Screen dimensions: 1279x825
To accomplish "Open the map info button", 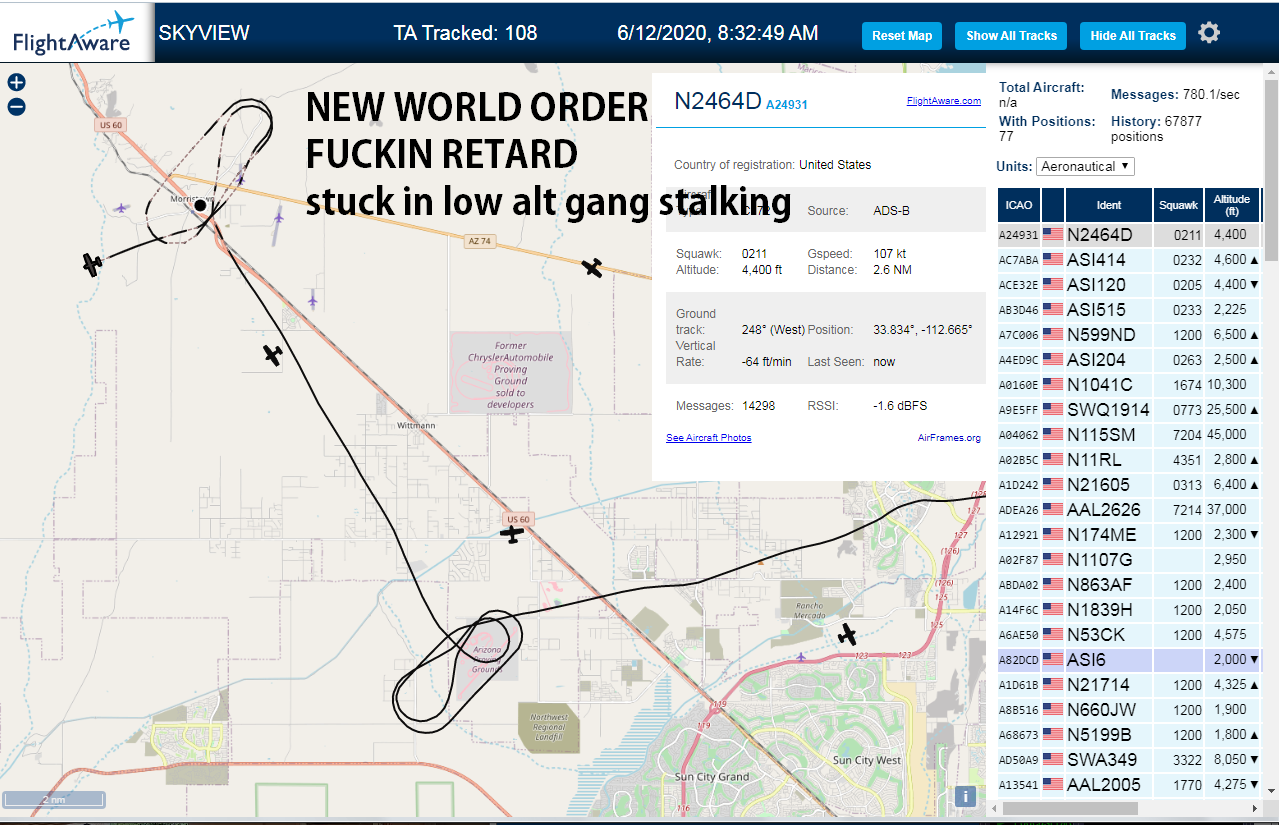I will tap(965, 796).
